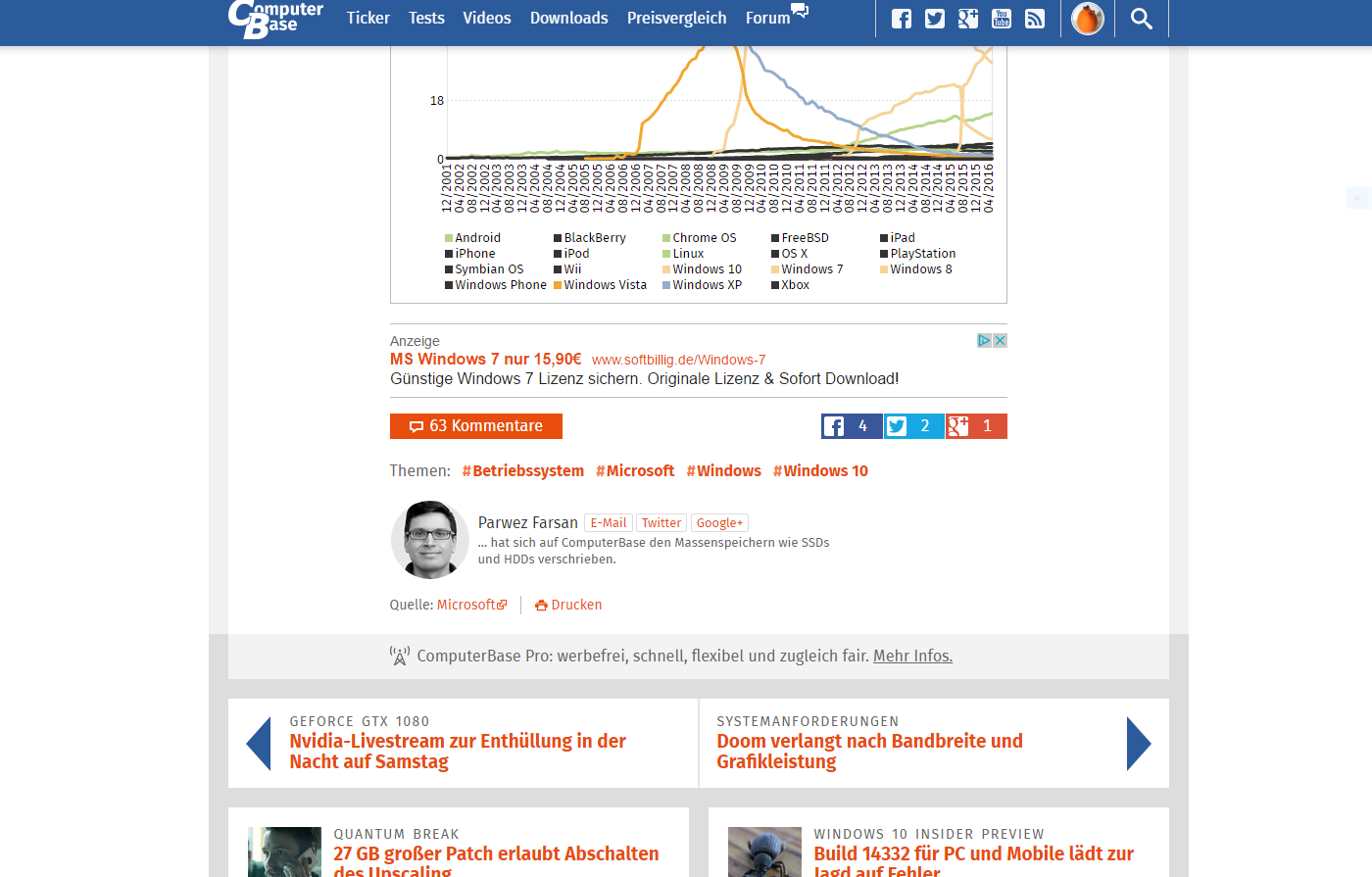Click the AdChoices triangle icon on the ad

click(985, 340)
